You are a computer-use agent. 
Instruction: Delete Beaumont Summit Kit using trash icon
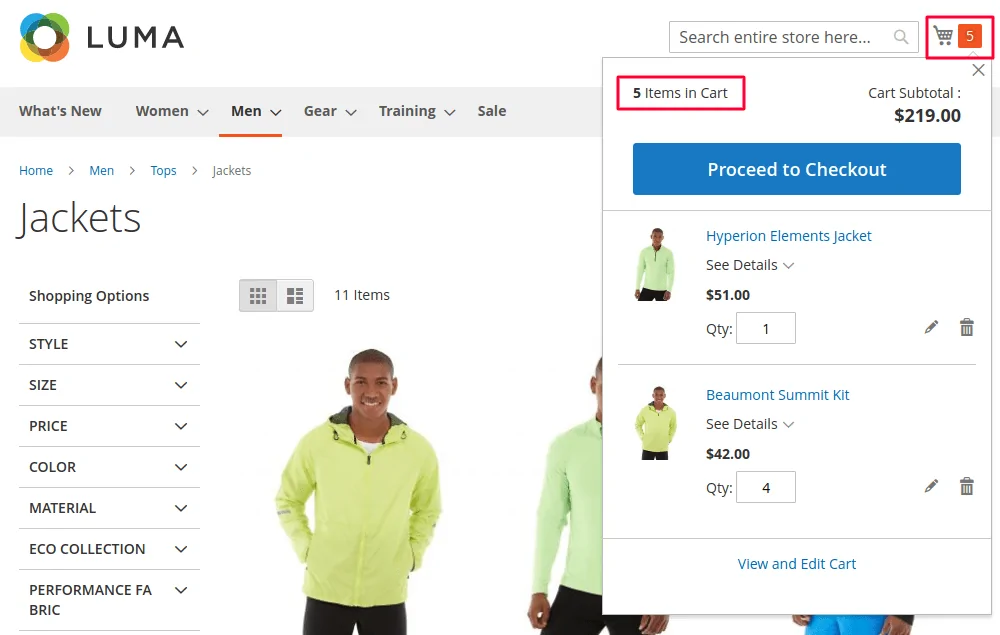[x=966, y=486]
